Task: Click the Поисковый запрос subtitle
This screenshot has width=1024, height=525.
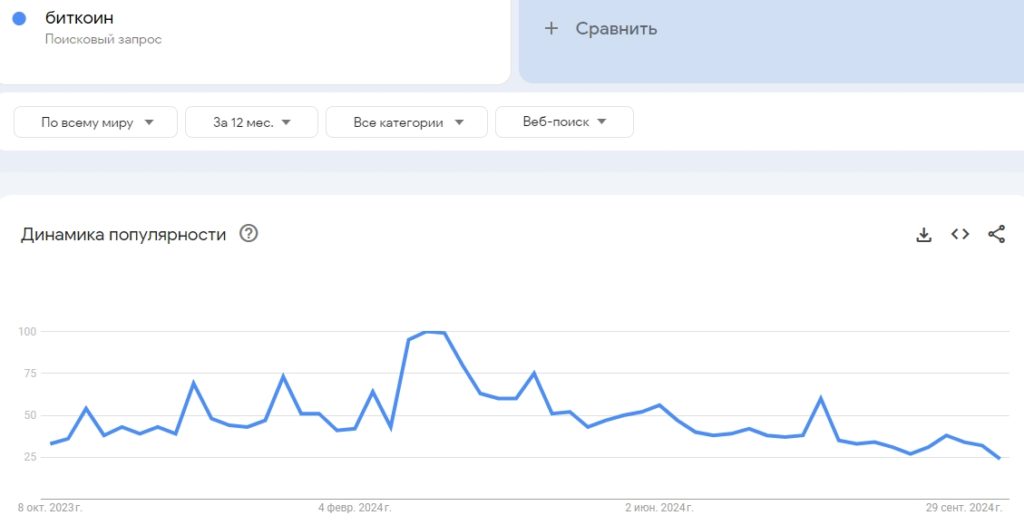Action: [x=103, y=39]
